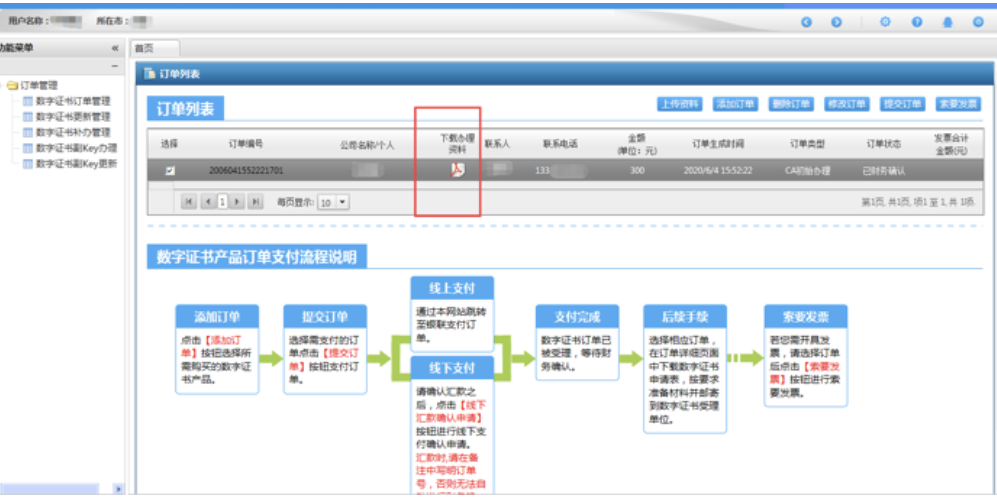
Task: Go to the first page of orders
Action: [x=189, y=202]
